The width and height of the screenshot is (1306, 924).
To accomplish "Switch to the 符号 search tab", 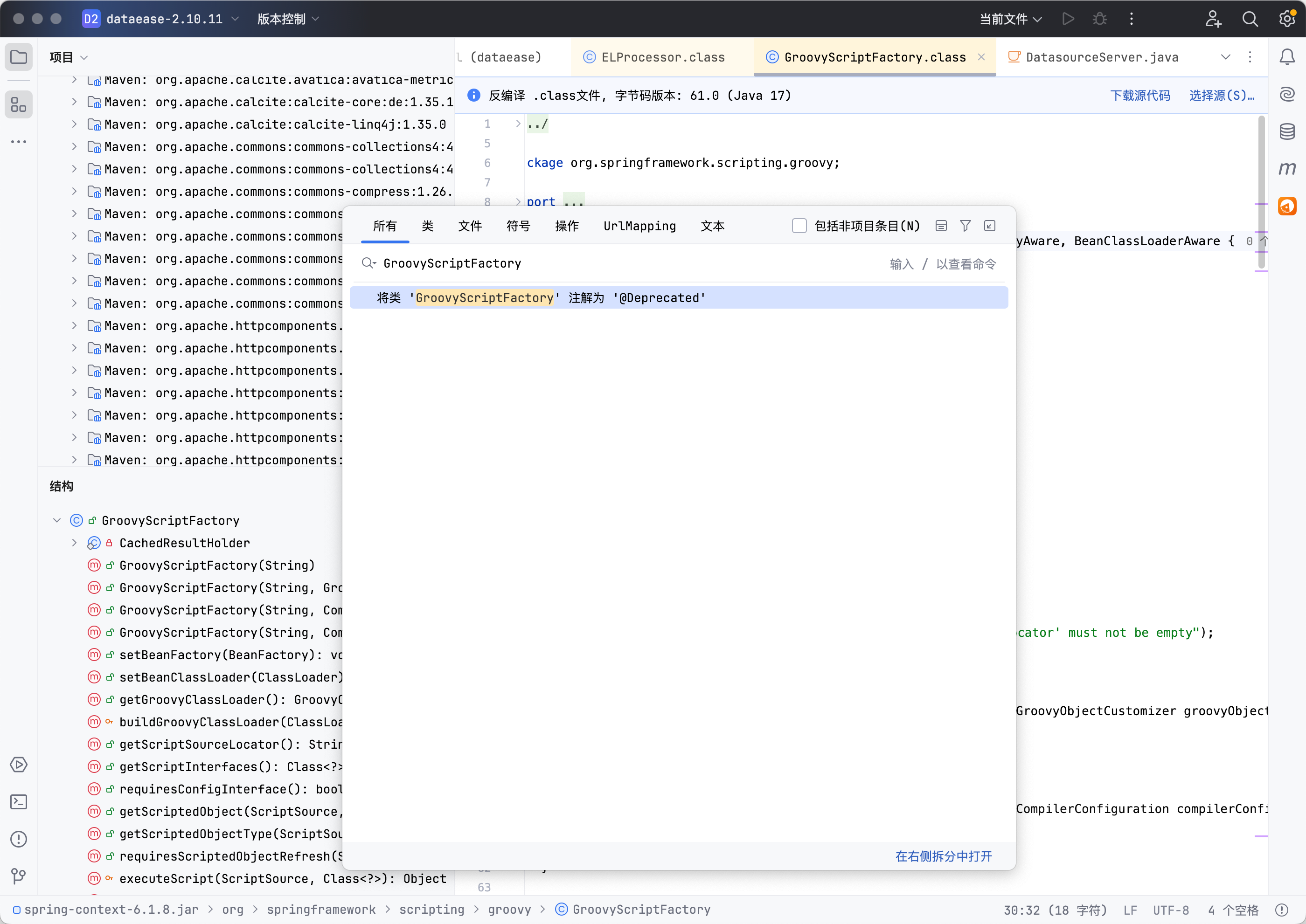I will 519,226.
